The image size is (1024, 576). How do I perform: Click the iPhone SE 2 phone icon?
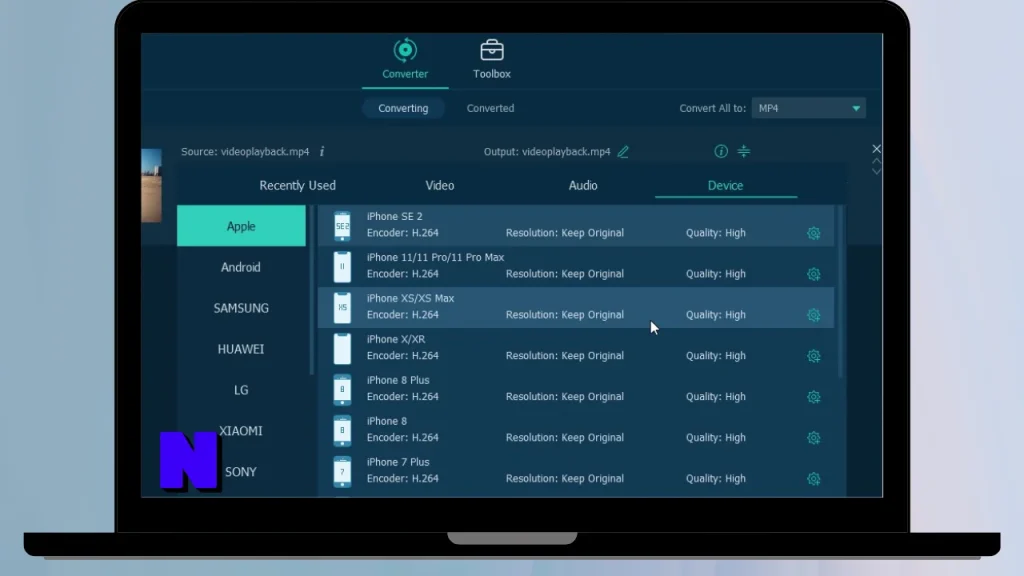342,226
